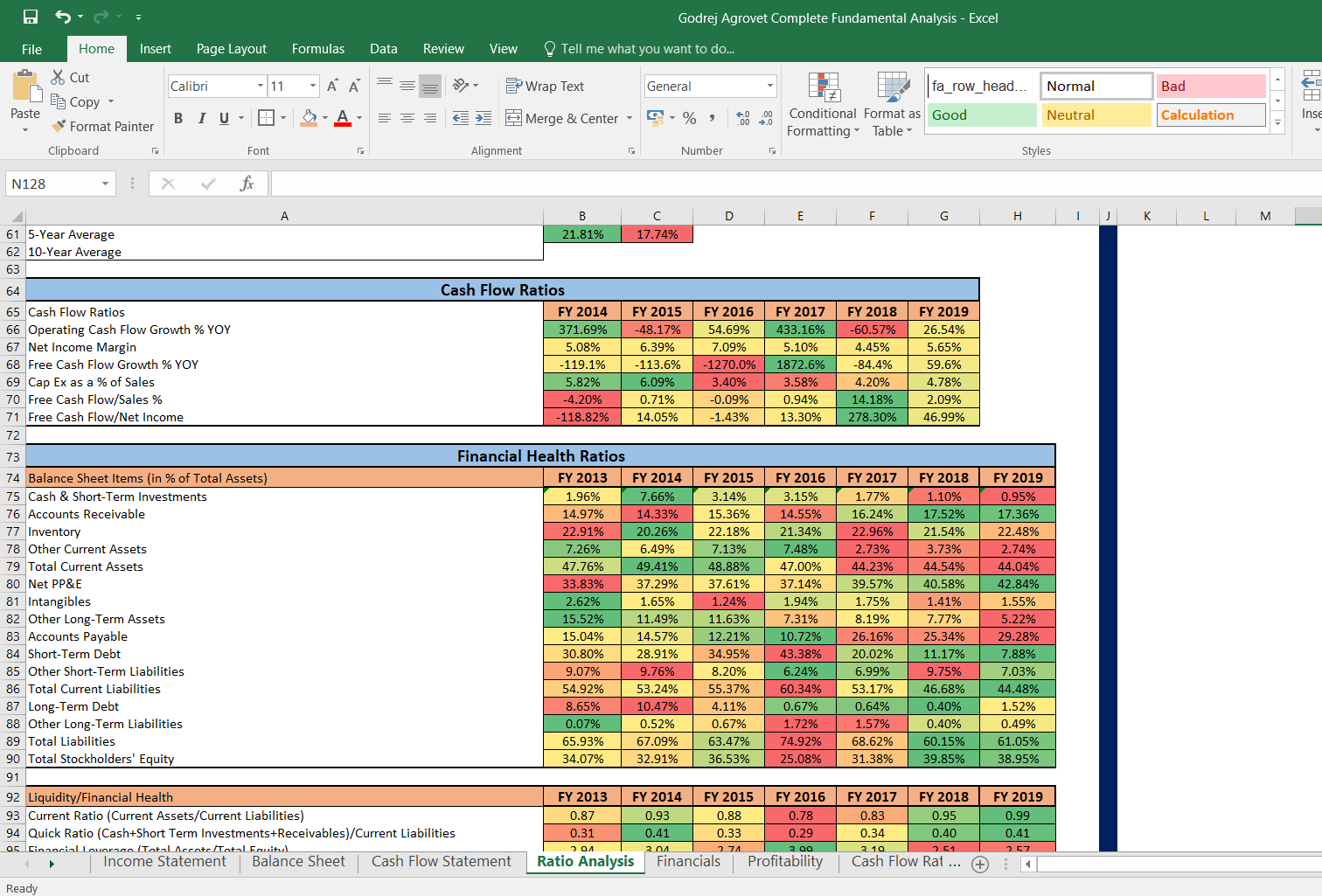
Task: Expand the cell Styles gallery
Action: (x=1277, y=123)
